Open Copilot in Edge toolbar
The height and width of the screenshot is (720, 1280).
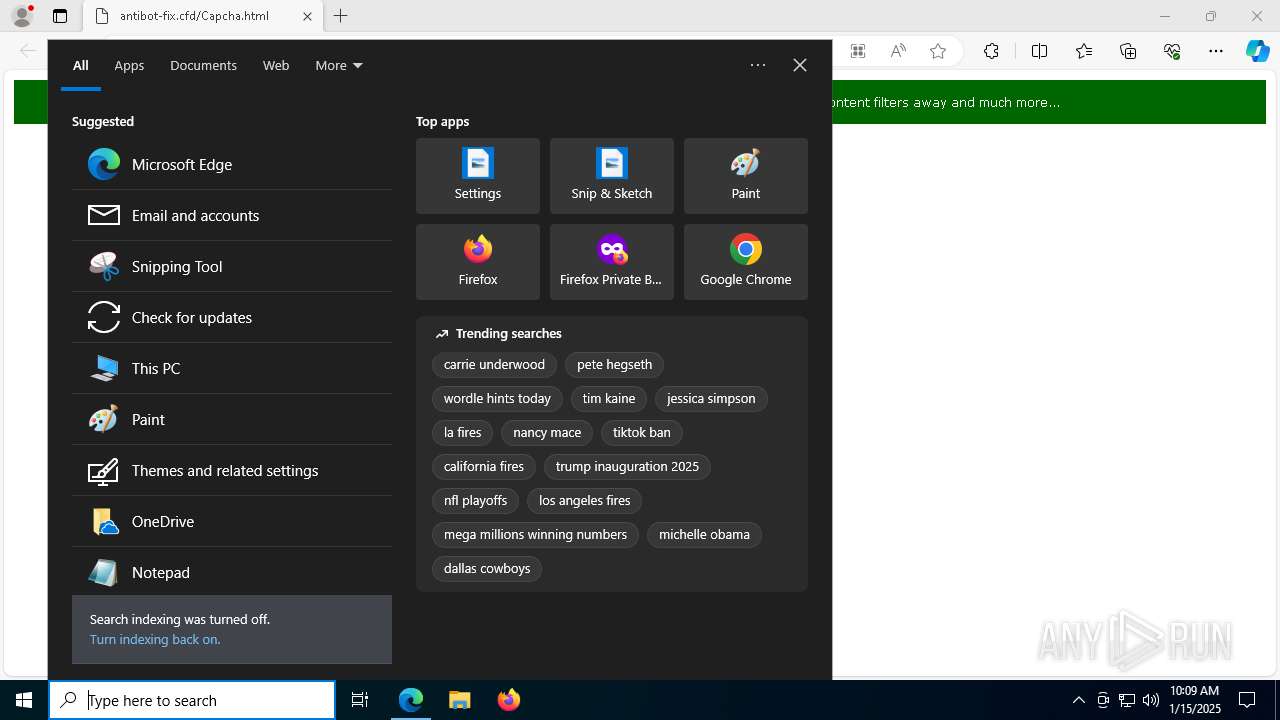click(x=1257, y=51)
